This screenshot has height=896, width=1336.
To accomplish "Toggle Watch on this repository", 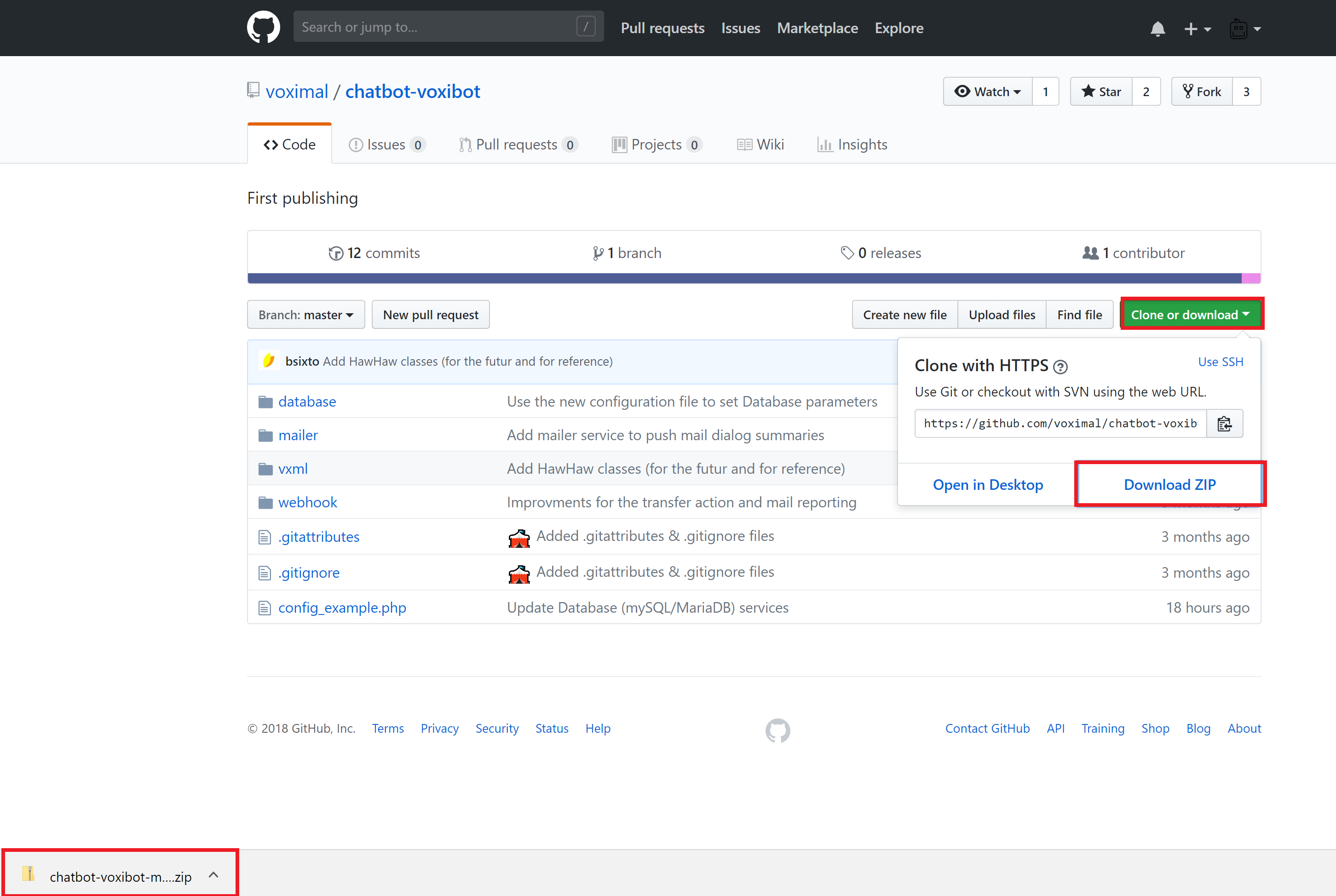I will pos(987,92).
